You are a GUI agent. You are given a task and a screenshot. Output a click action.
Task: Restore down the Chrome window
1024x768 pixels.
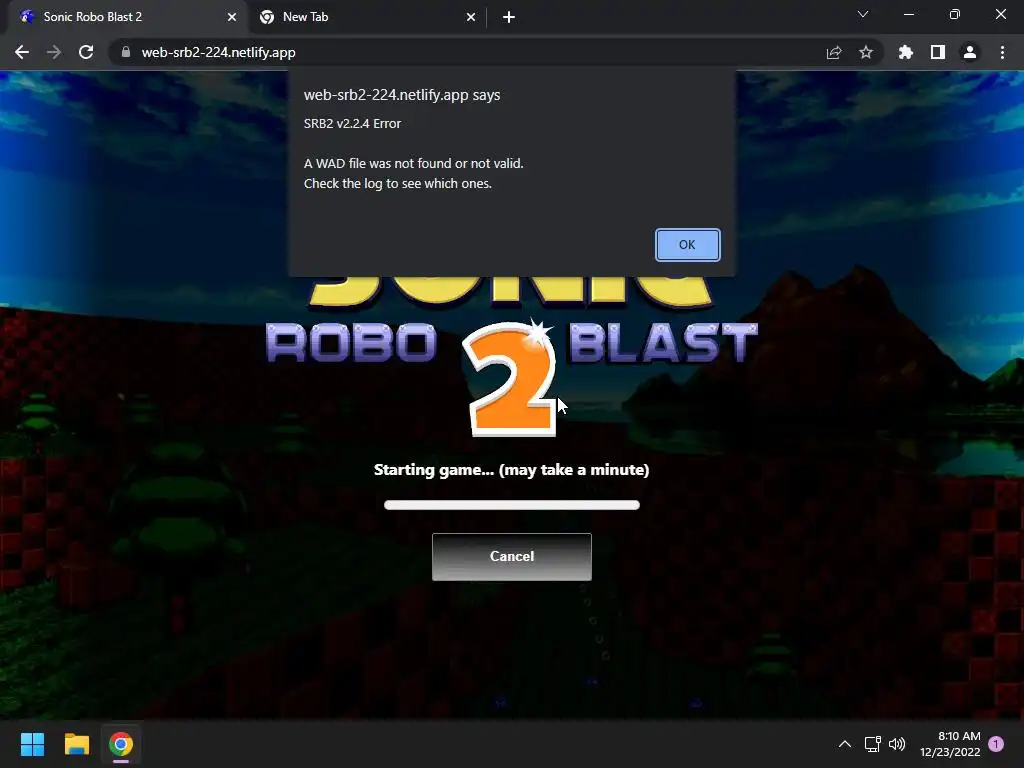point(955,14)
